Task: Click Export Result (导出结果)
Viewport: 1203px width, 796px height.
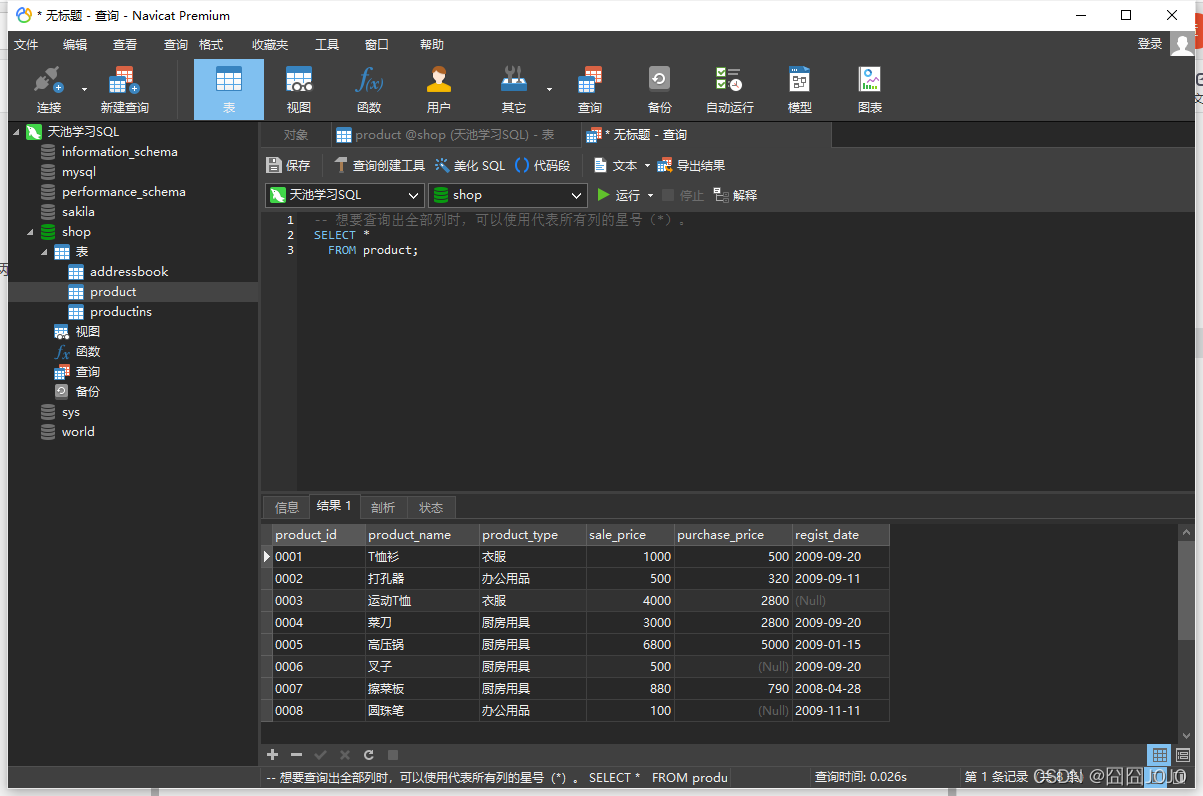Action: pyautogui.click(x=691, y=165)
